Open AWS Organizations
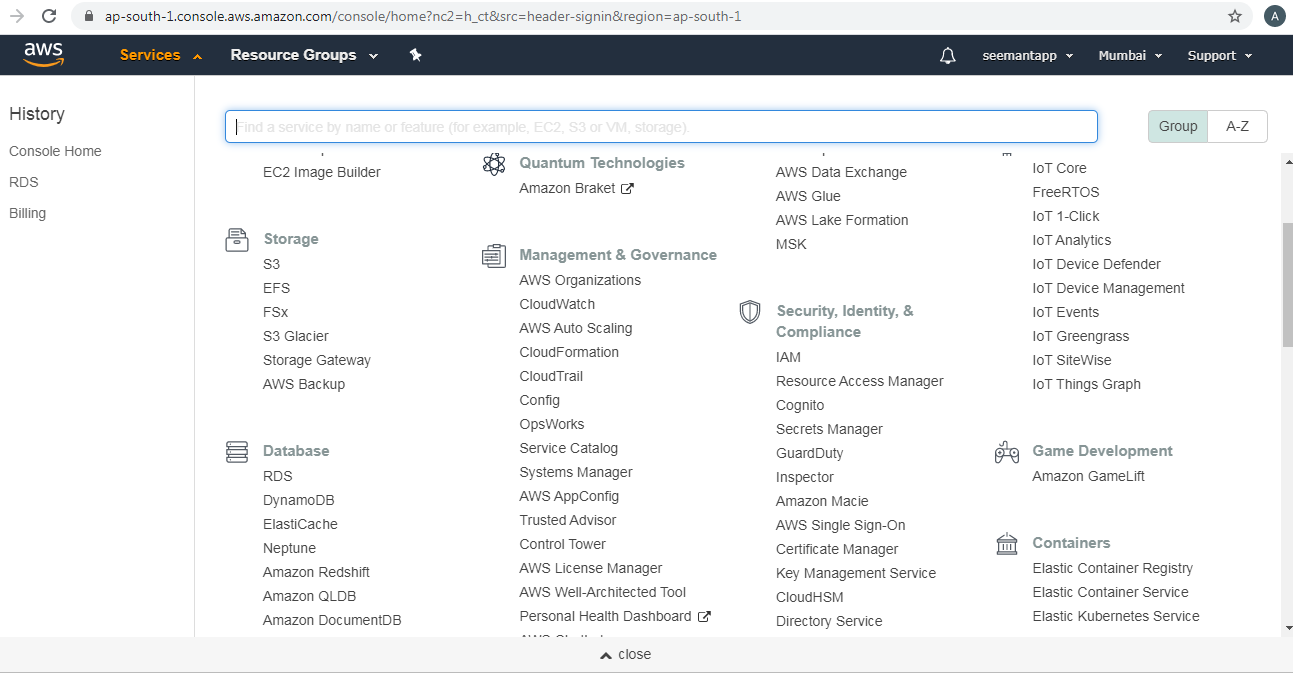Image resolution: width=1293 pixels, height=673 pixels. click(580, 280)
